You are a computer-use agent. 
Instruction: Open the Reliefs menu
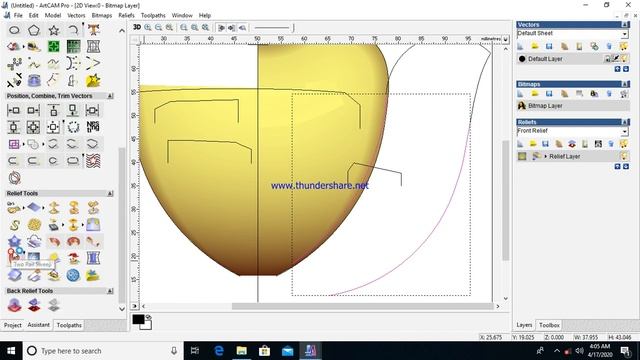coord(126,15)
